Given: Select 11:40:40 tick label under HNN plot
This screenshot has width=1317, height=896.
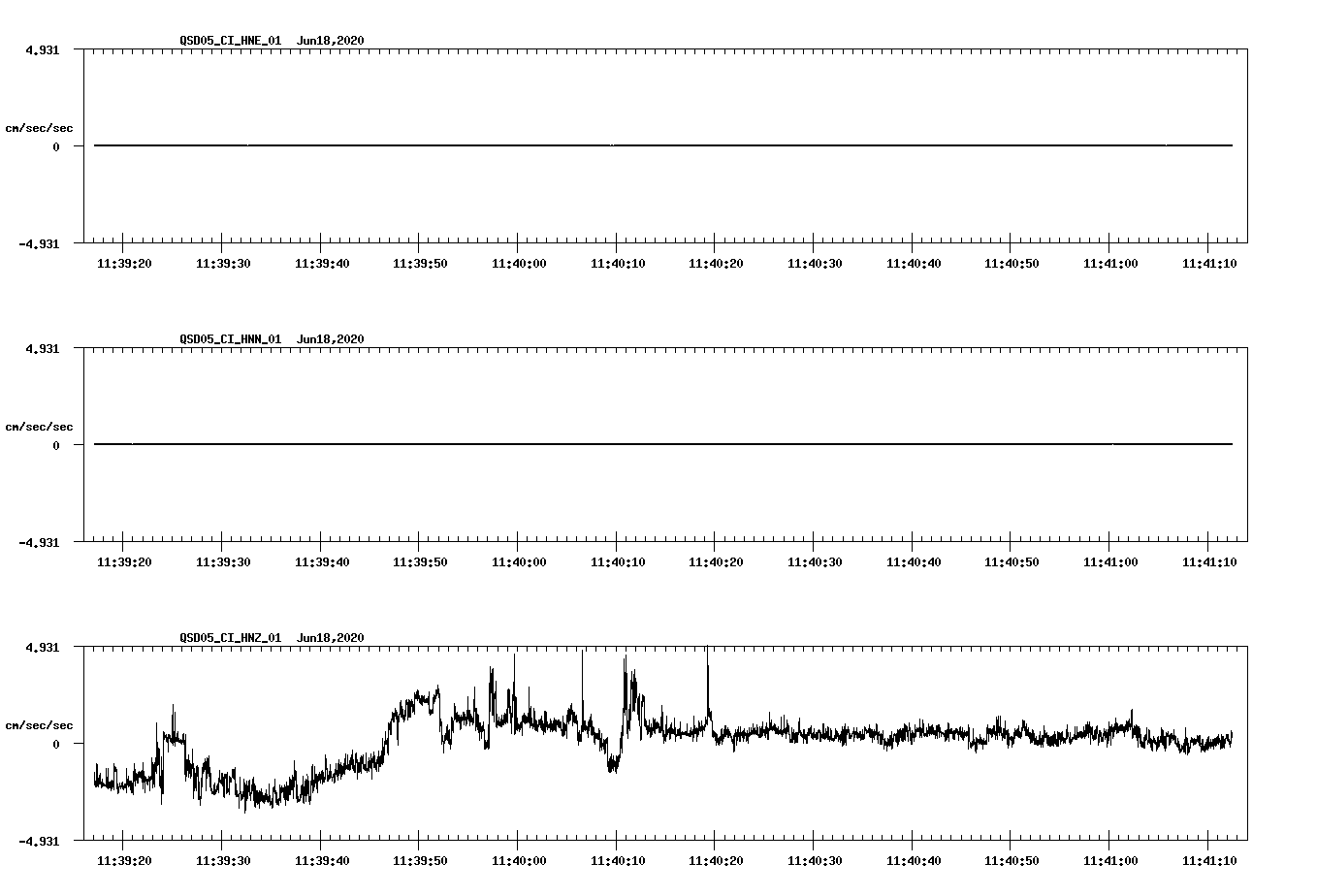Looking at the screenshot, I should (914, 562).
